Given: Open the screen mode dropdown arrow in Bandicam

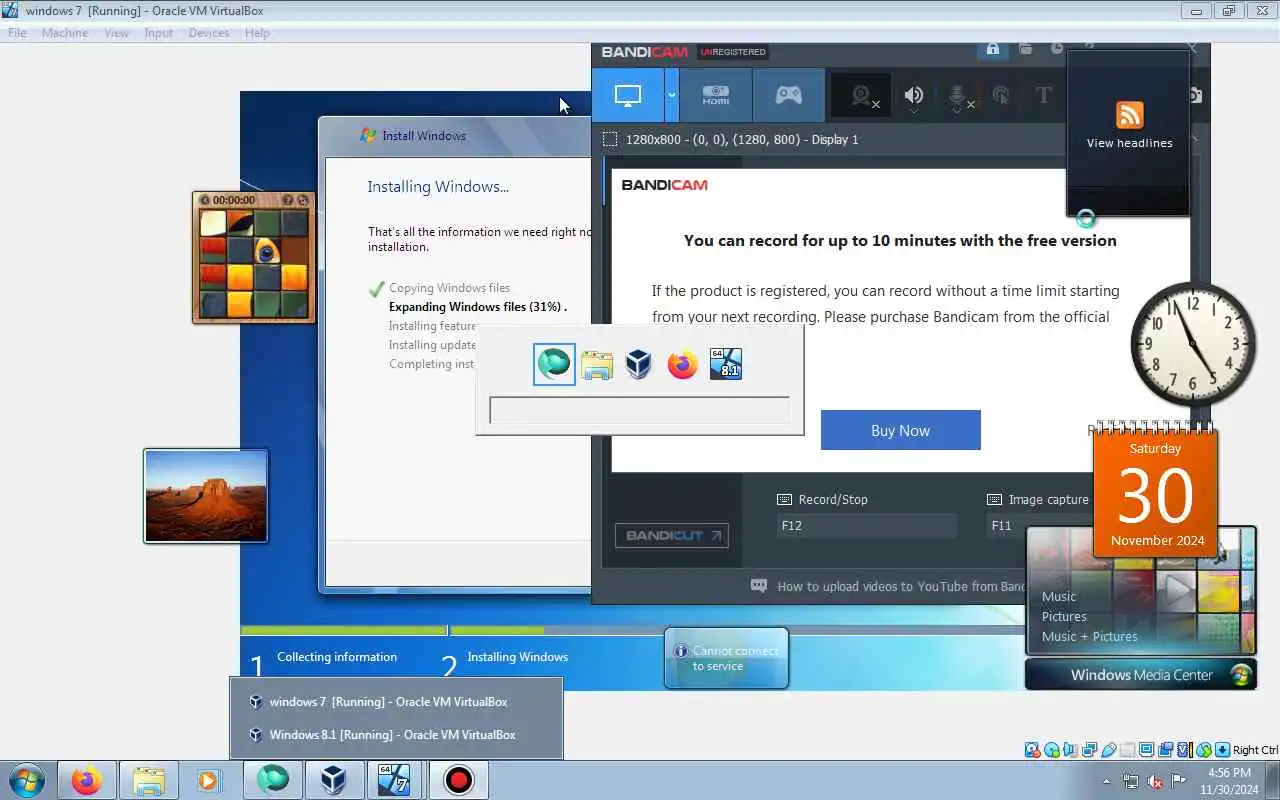Looking at the screenshot, I should click(672, 96).
